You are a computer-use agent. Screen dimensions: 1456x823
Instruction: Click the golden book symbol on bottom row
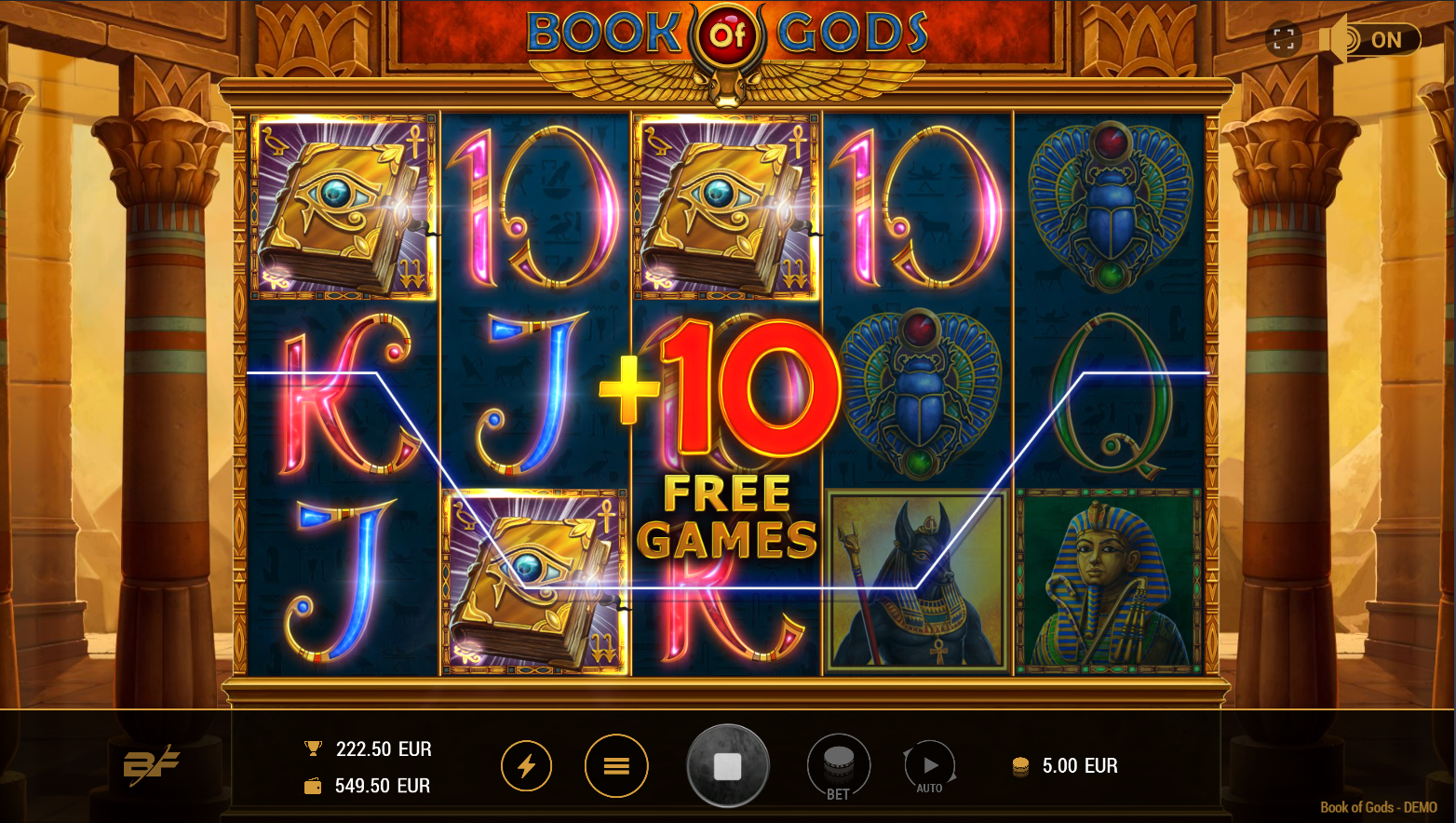(x=534, y=582)
